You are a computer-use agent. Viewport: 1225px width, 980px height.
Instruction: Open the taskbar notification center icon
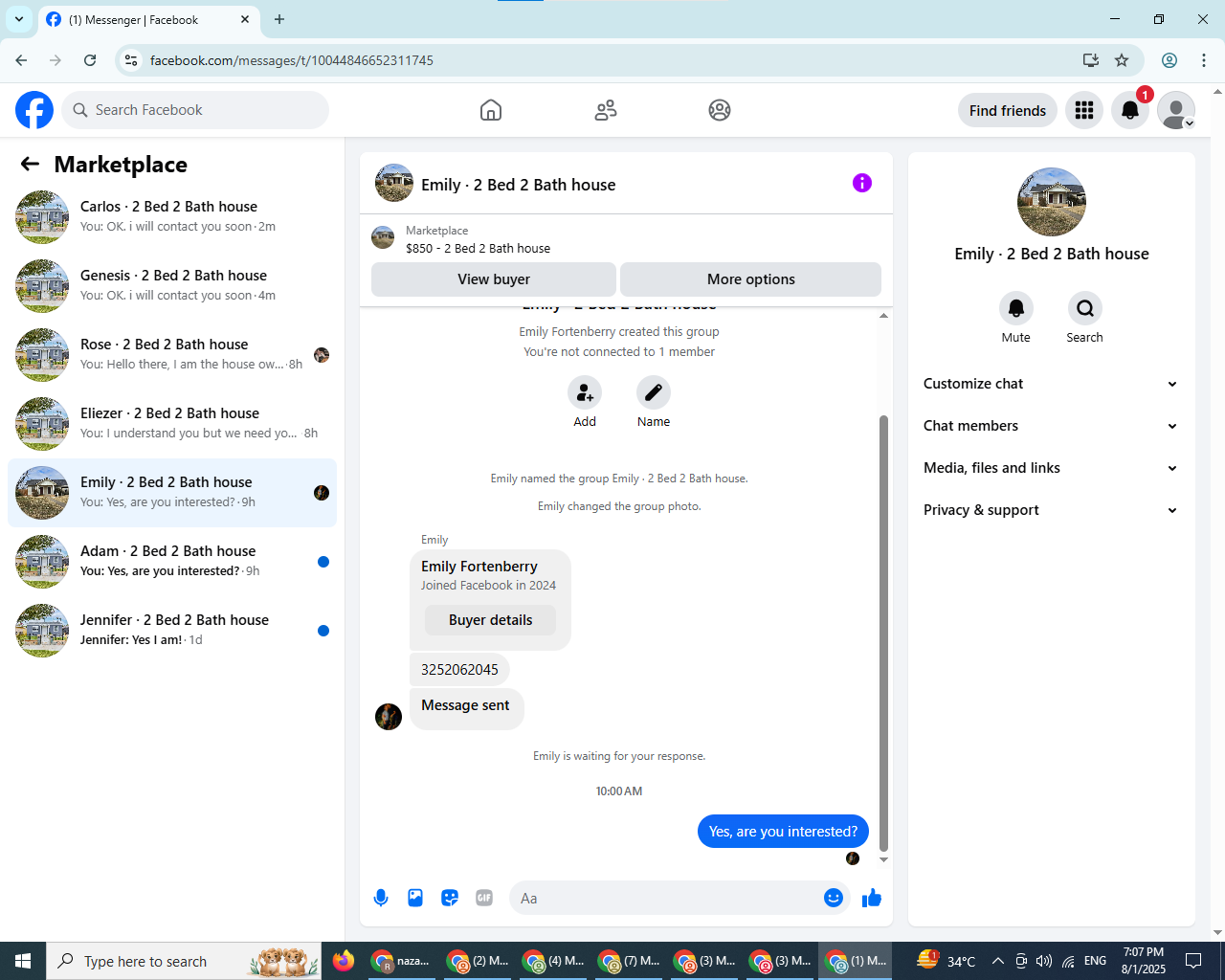pos(1193,961)
